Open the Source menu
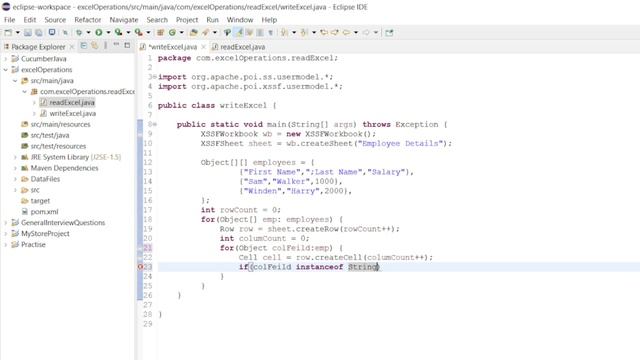 click(55, 20)
